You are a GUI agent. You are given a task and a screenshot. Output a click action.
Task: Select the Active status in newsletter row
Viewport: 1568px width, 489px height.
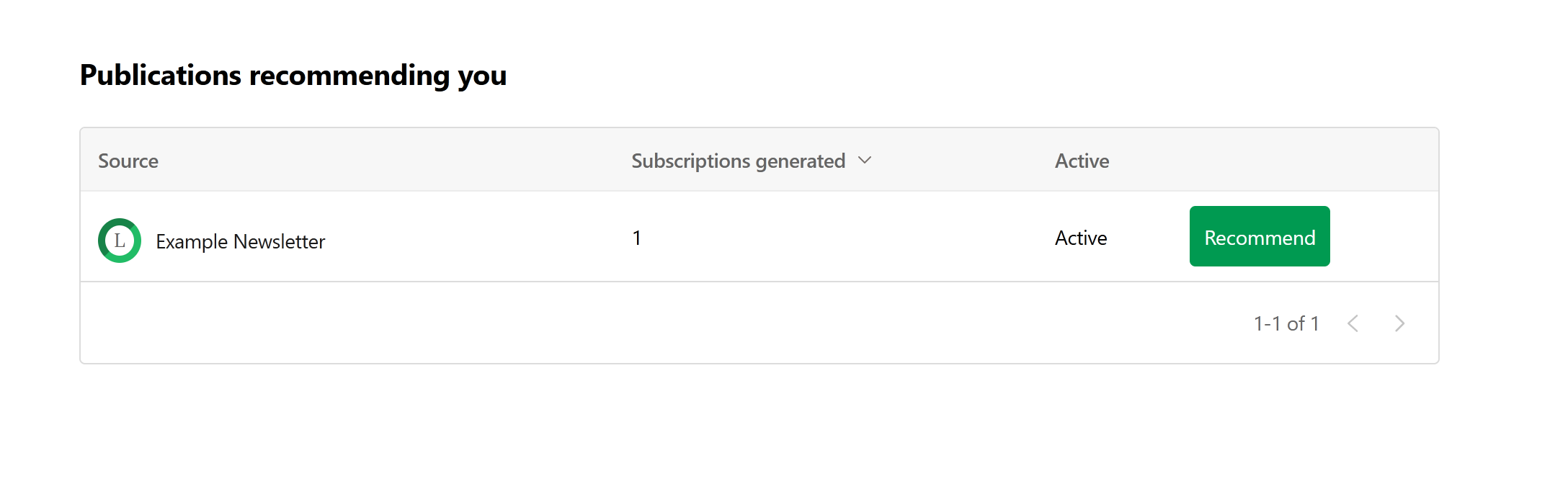coord(1081,238)
